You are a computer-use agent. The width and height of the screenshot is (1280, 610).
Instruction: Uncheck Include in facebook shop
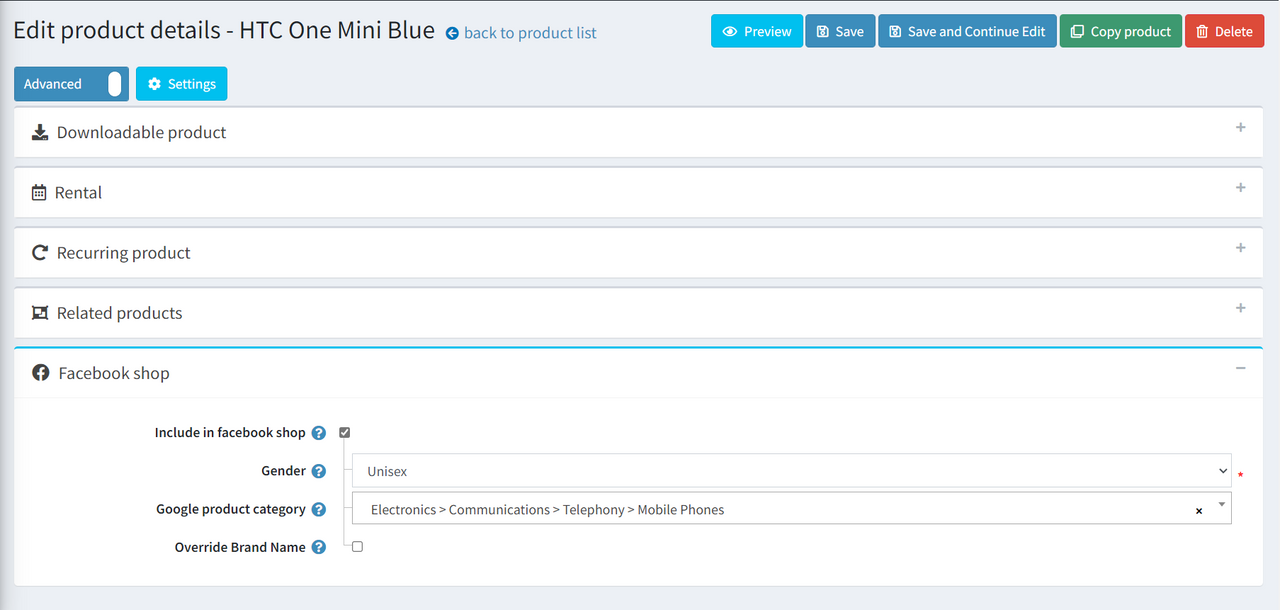pos(345,432)
